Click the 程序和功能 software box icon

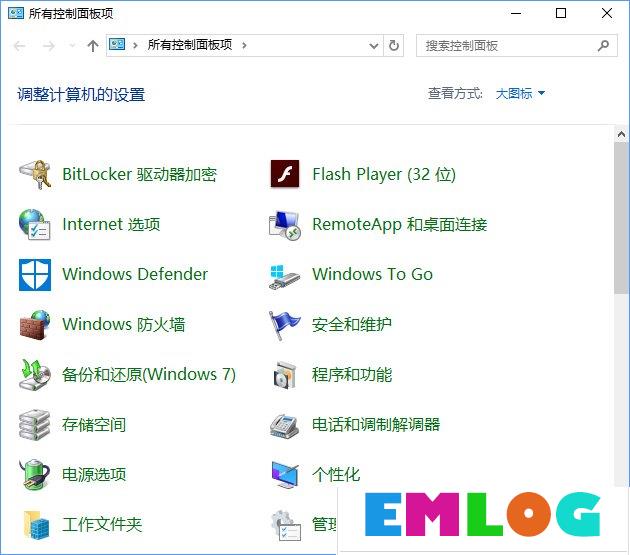tap(285, 375)
